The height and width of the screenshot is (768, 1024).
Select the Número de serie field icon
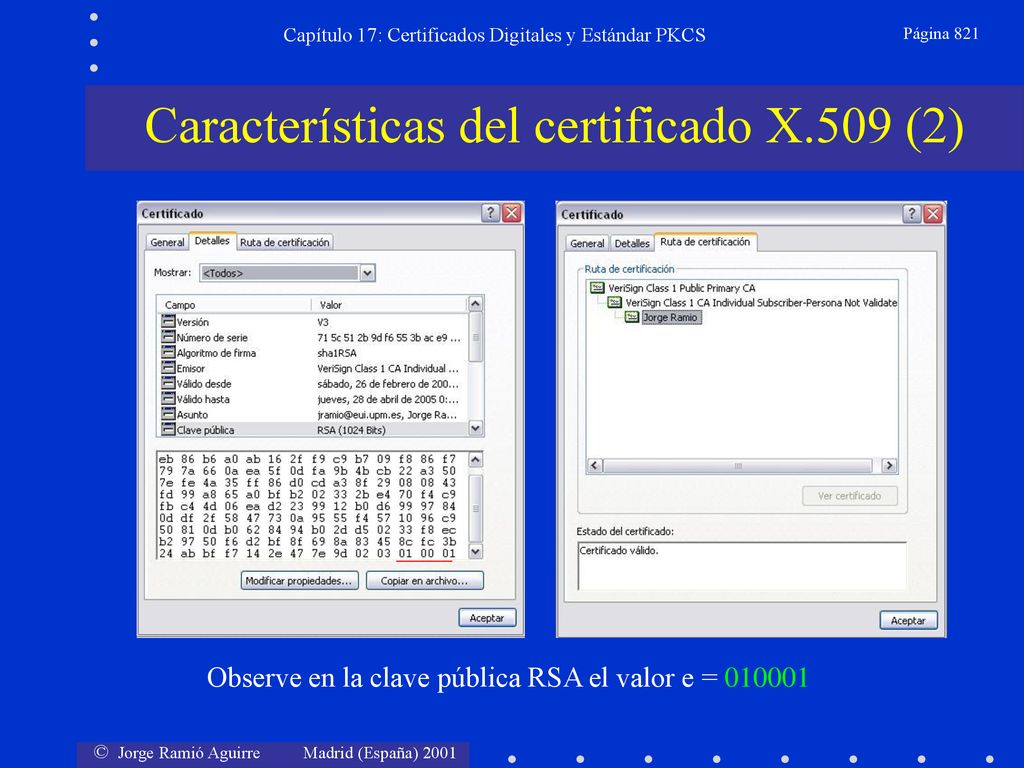pyautogui.click(x=168, y=337)
